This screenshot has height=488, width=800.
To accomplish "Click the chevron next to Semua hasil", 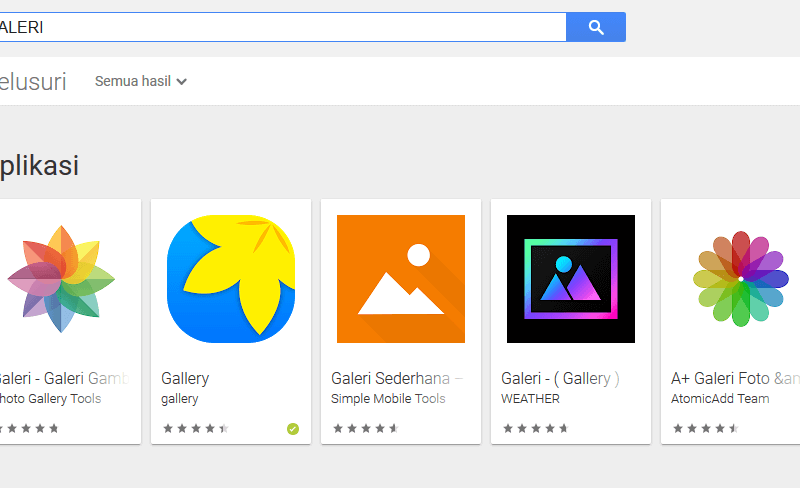I will tap(182, 82).
